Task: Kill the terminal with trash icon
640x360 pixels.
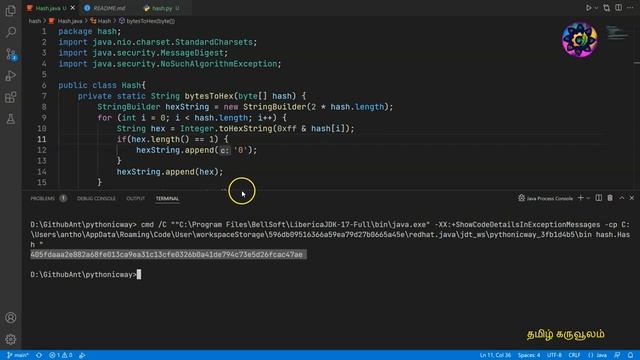Action: point(610,198)
